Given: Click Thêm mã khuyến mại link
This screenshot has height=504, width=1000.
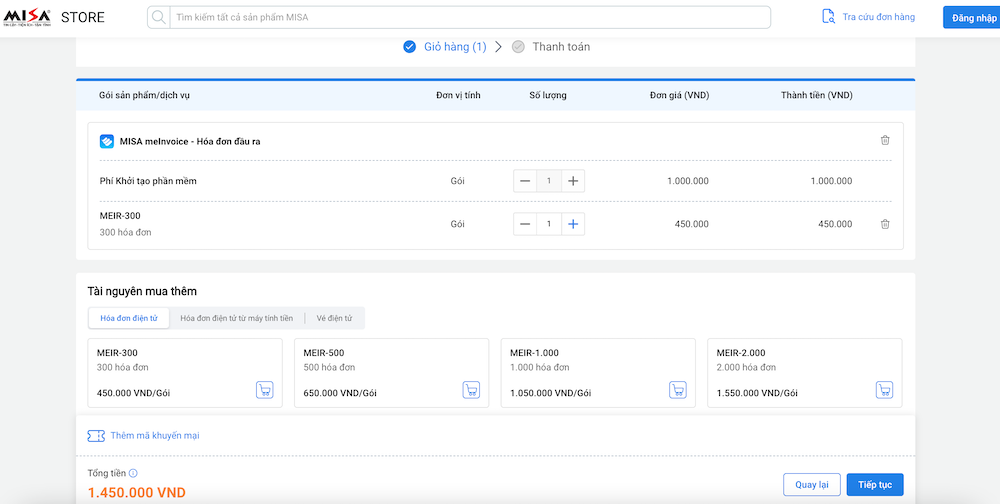Looking at the screenshot, I should point(155,436).
